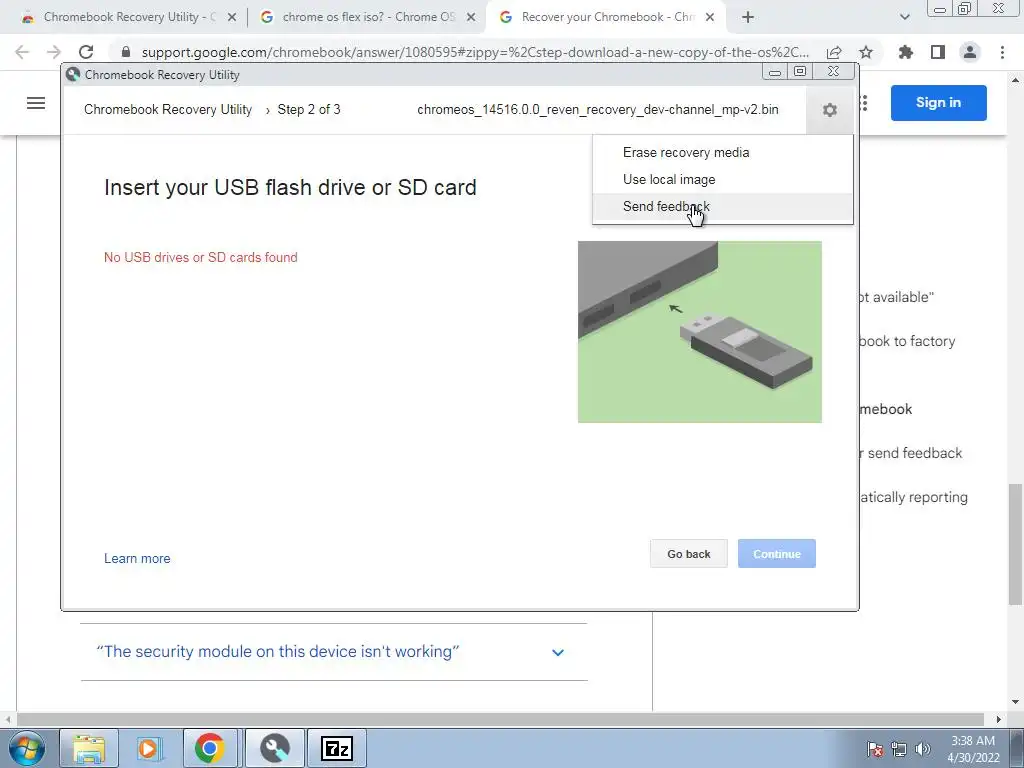
Task: Expand the security module isn't working section
Action: [334, 652]
